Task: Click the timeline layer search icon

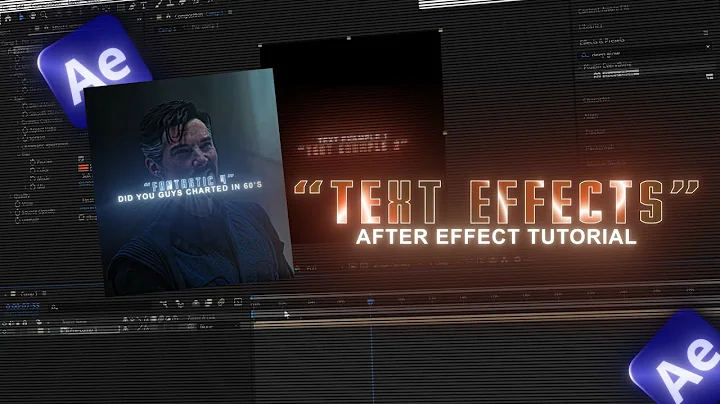Action: click(x=54, y=307)
